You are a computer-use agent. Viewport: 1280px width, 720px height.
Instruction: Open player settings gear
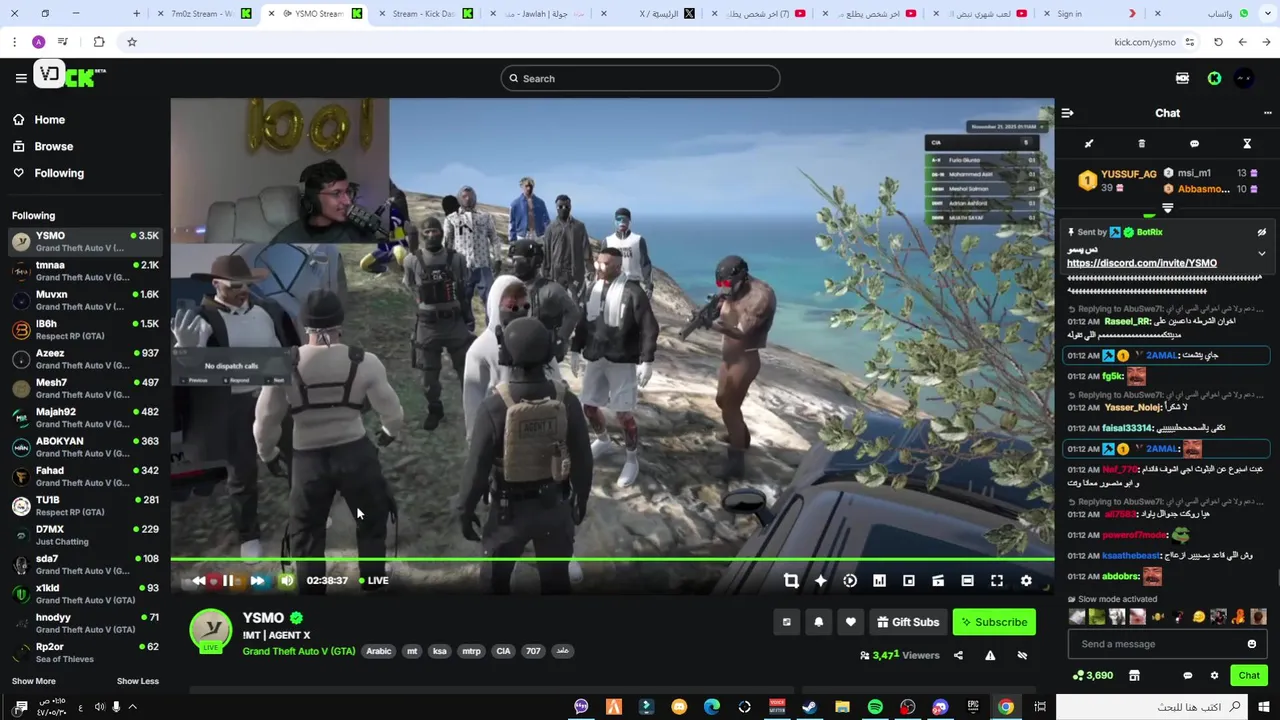[1026, 580]
